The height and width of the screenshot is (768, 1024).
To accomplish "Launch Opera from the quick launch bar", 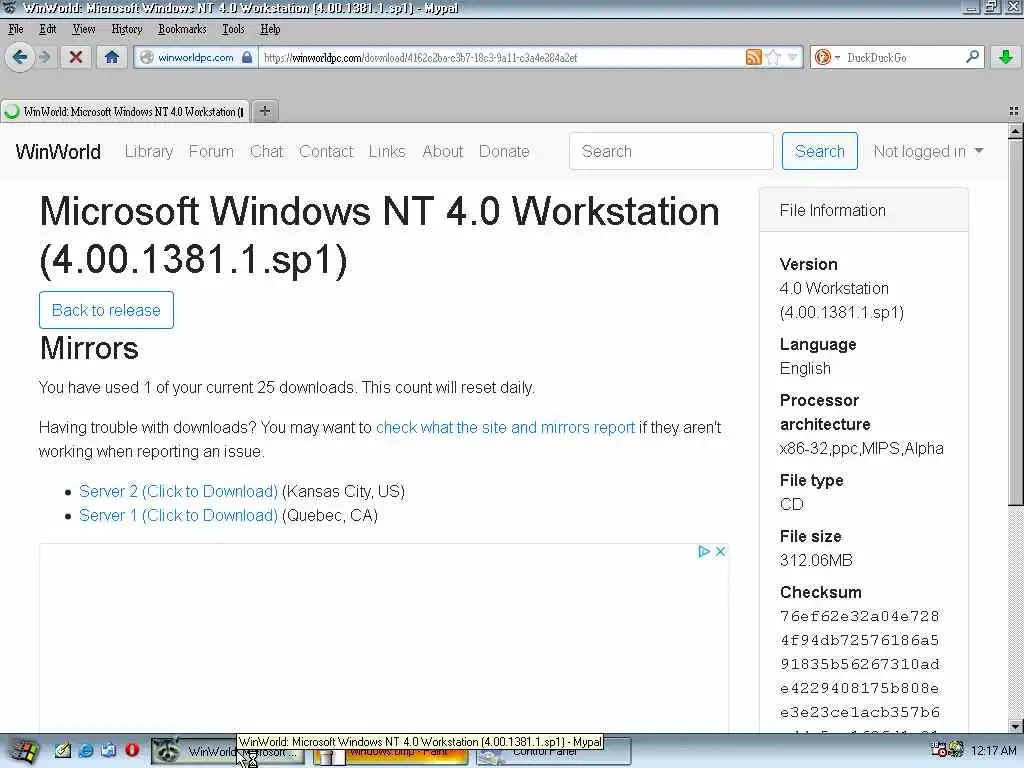I will (132, 750).
